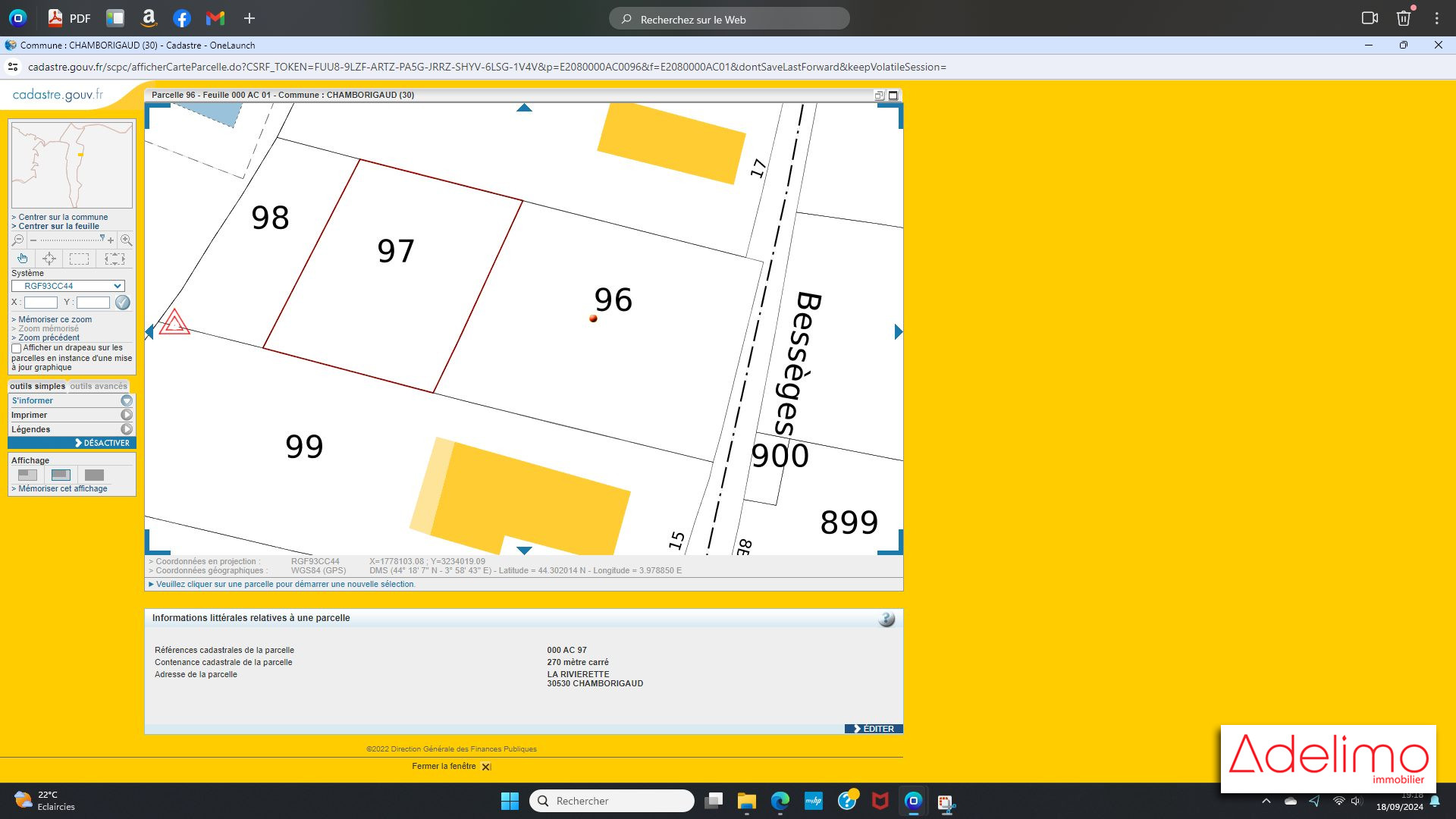1456x819 pixels.
Task: Click the ÉDITER button
Action: coord(874,729)
